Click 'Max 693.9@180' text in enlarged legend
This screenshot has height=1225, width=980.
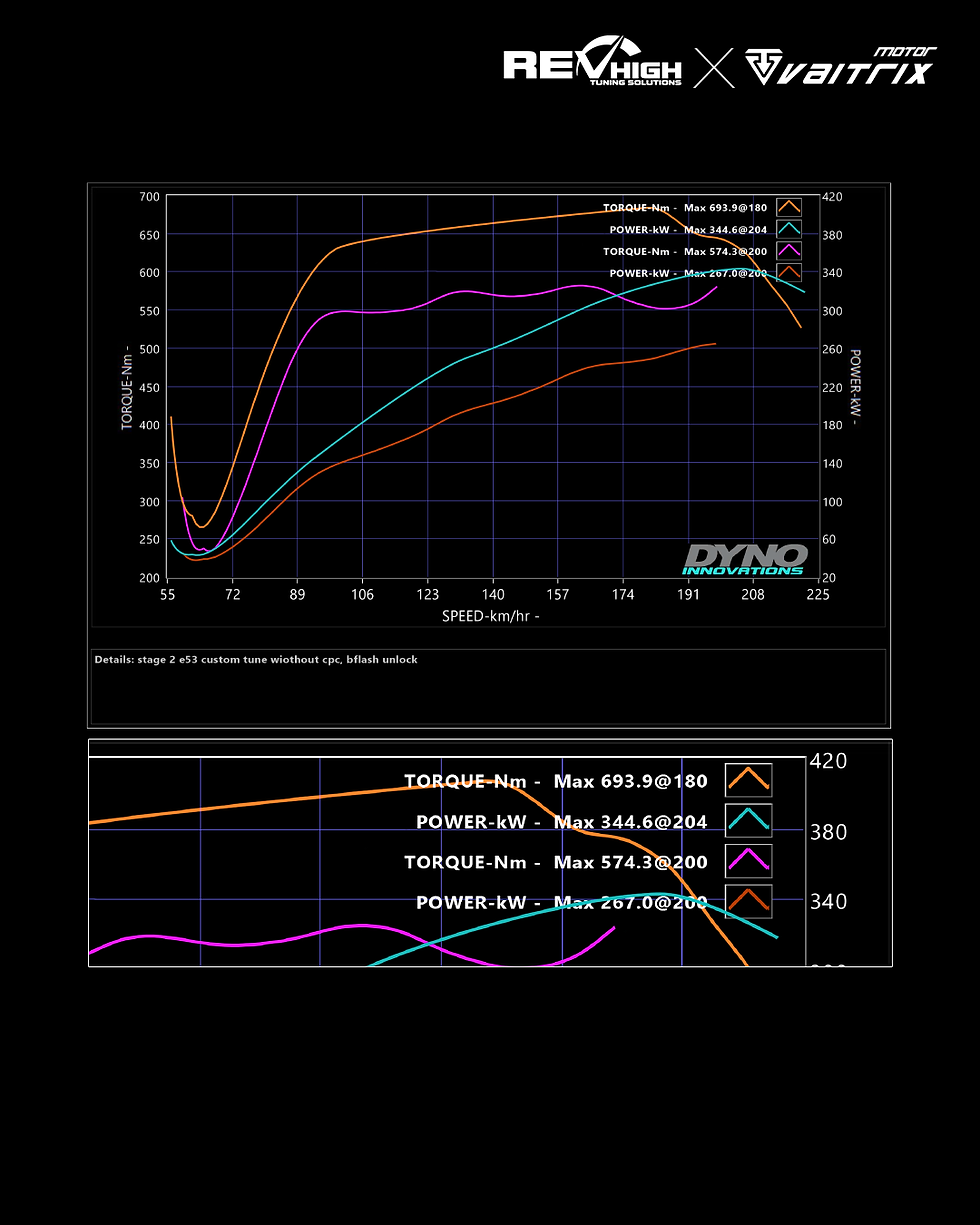pyautogui.click(x=630, y=781)
